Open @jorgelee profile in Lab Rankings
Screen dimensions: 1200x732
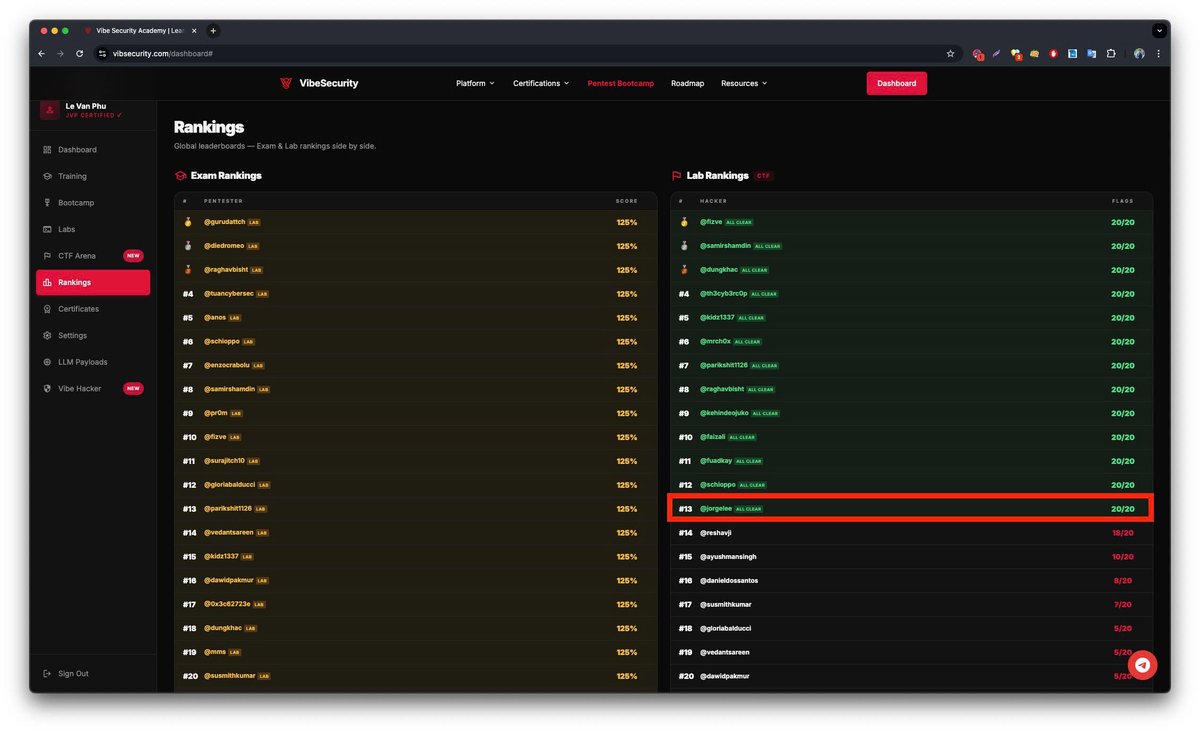coord(716,509)
